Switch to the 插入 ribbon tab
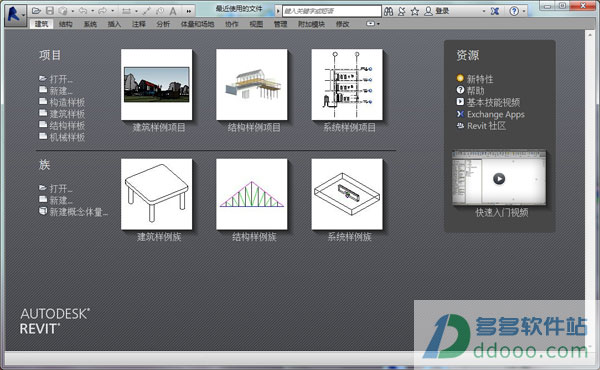The height and width of the screenshot is (370, 600). pyautogui.click(x=114, y=24)
